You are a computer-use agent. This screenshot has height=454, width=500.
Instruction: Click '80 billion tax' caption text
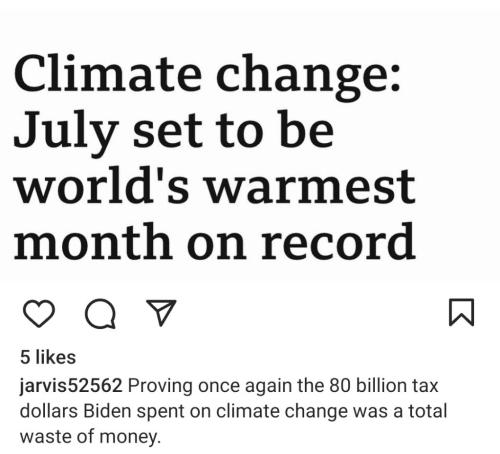pos(384,385)
